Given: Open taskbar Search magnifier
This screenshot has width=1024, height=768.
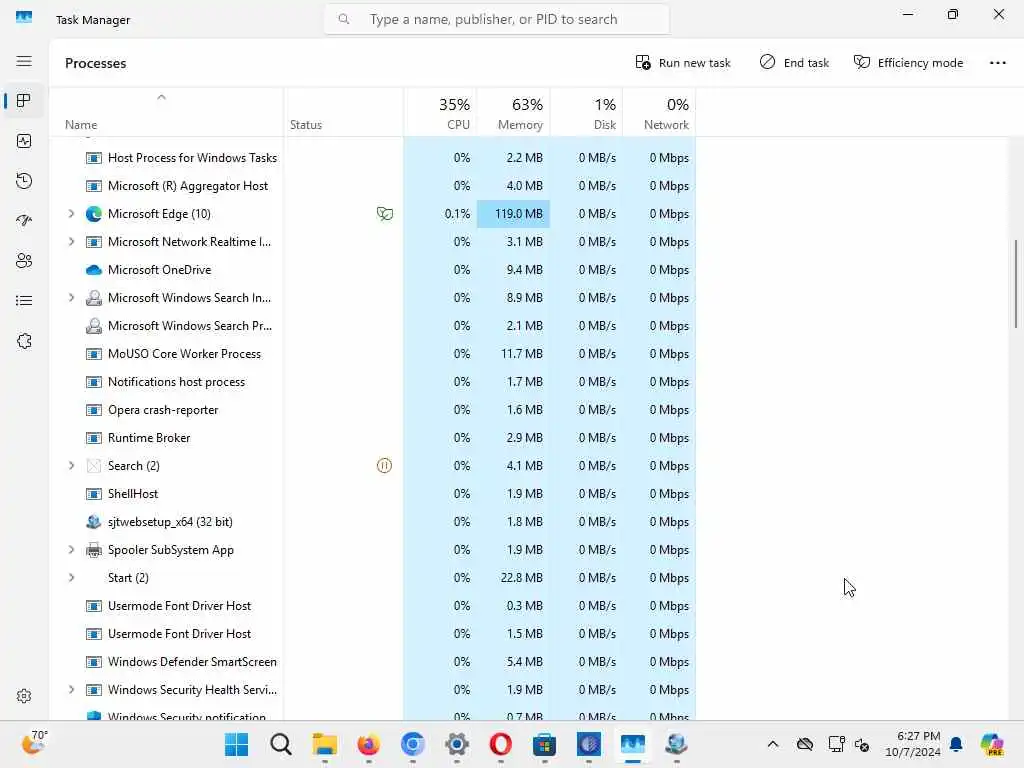Looking at the screenshot, I should (281, 744).
